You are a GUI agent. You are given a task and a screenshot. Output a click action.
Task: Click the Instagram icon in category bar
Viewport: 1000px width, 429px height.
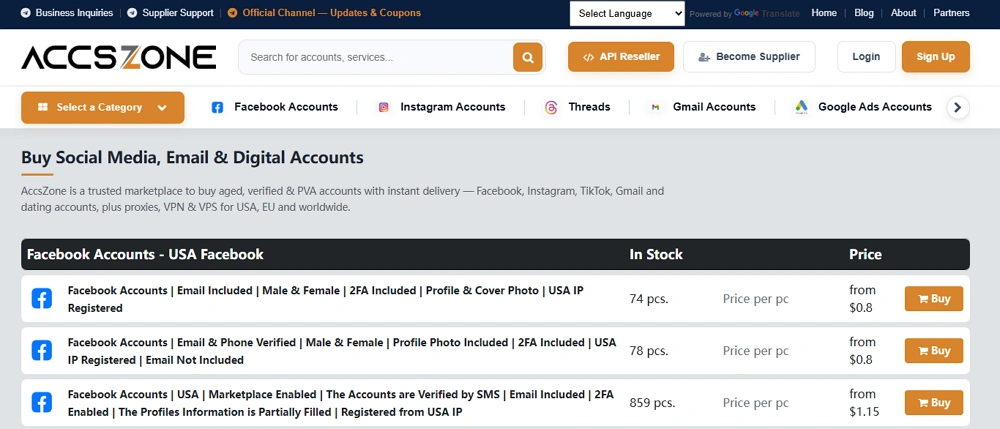383,107
